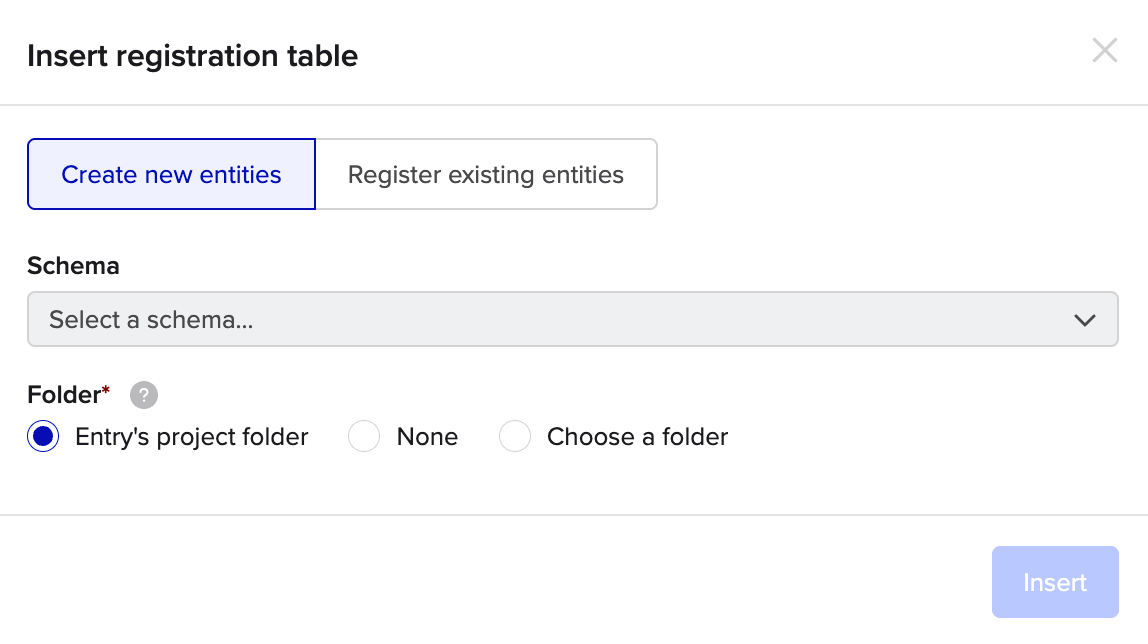Select the Create new entities tab
Viewport: 1148px width, 644px height.
[x=170, y=174]
